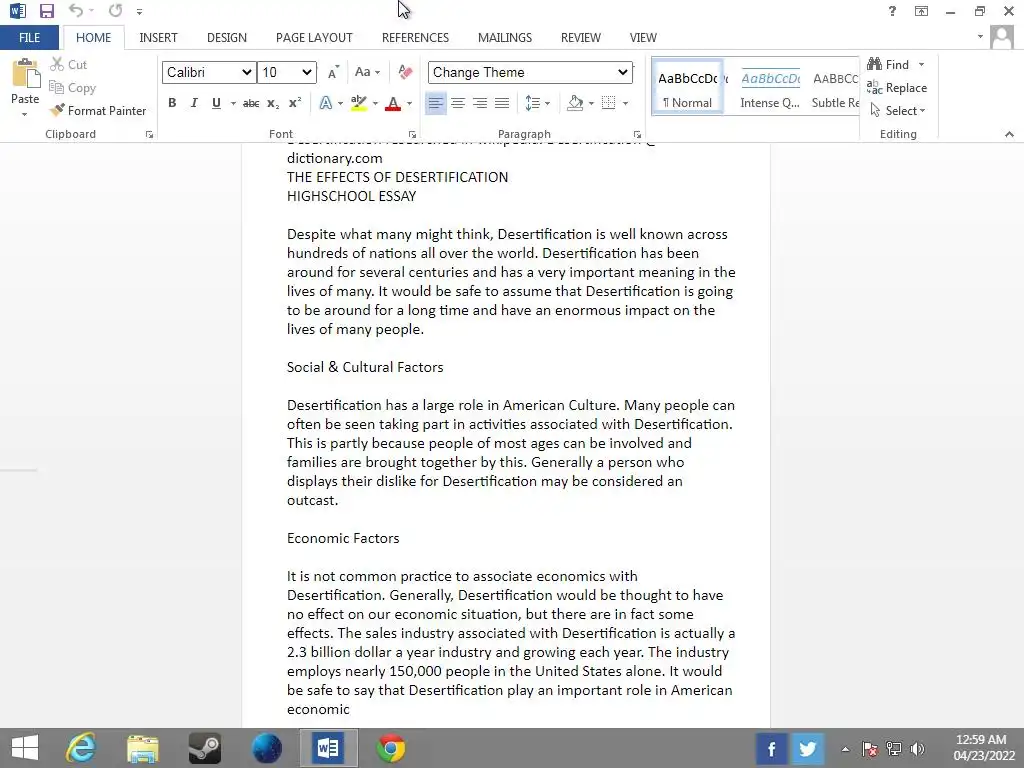Viewport: 1024px width, 768px height.
Task: Toggle Italic formatting
Action: pos(194,103)
